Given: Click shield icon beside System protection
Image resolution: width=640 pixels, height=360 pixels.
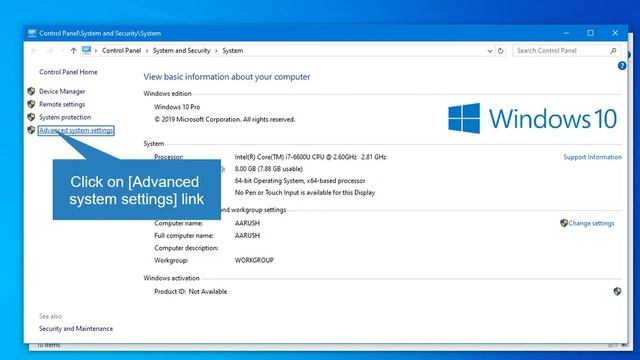Looking at the screenshot, I should (x=31, y=117).
